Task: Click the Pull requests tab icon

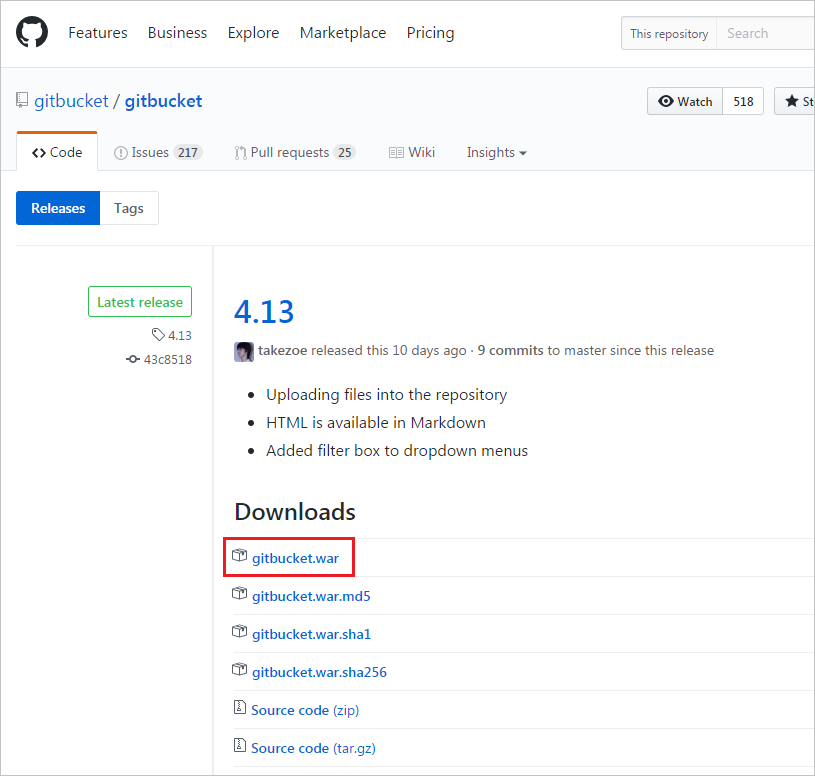Action: click(x=240, y=153)
